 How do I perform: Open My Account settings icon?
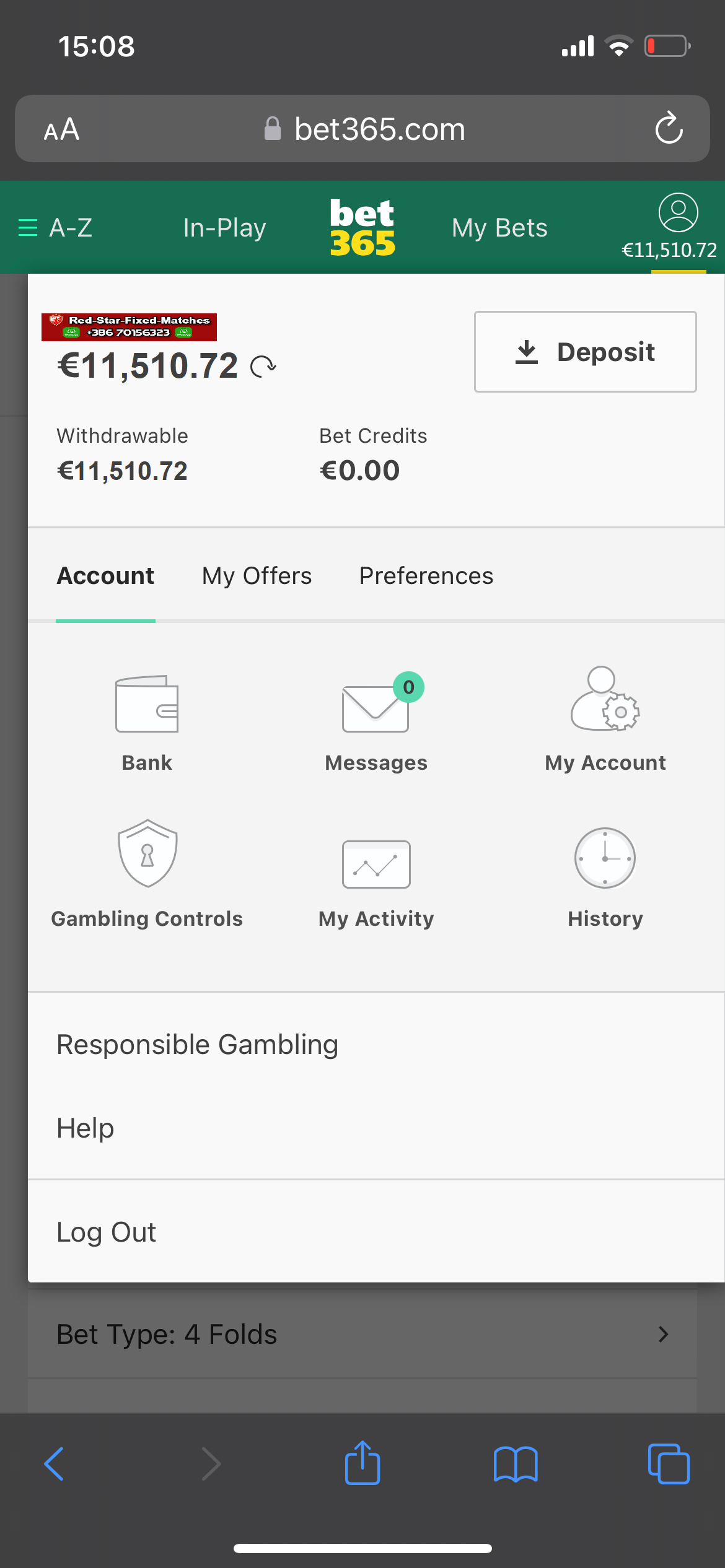click(x=605, y=700)
